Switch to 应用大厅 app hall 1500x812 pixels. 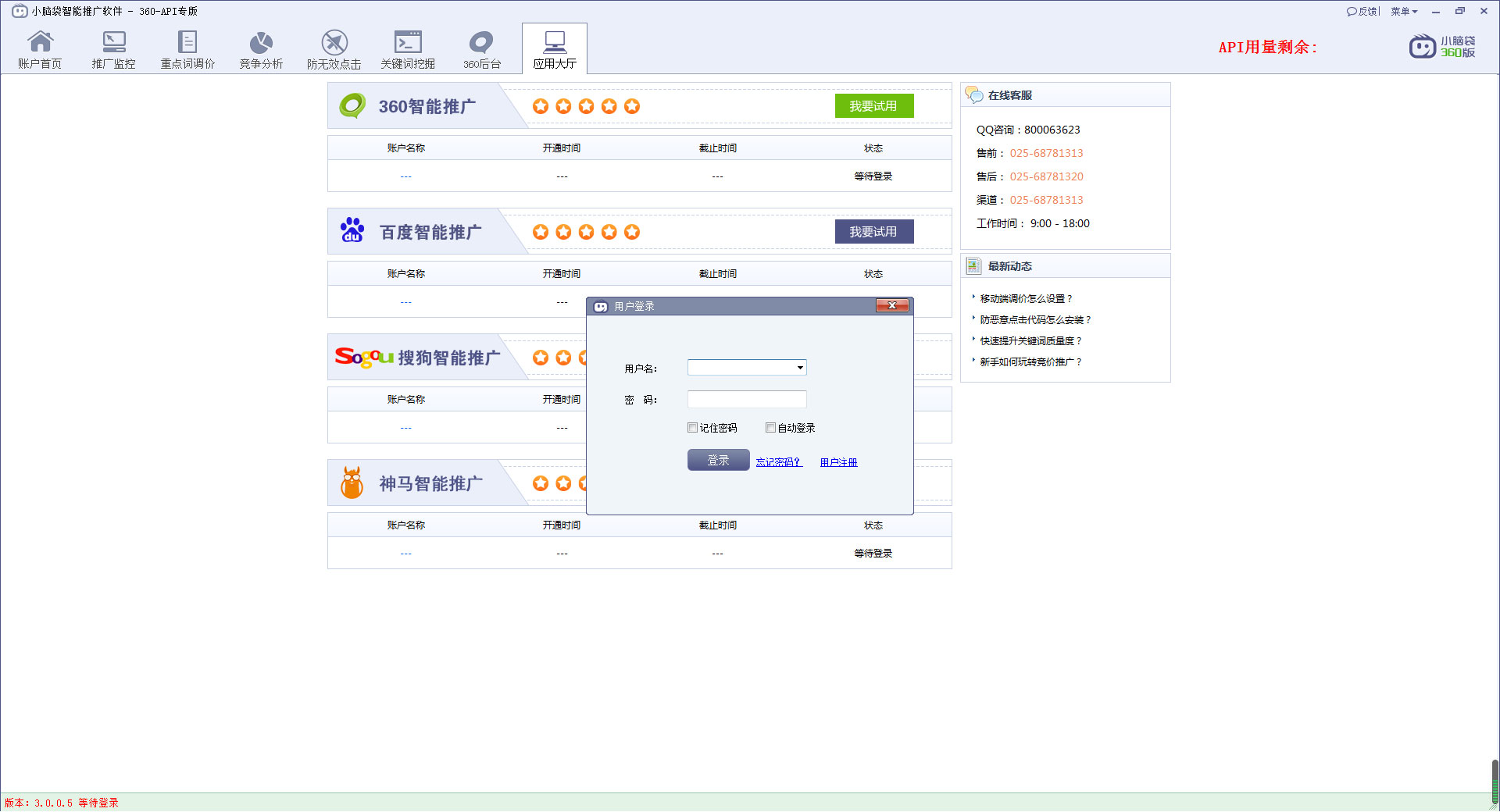pos(554,48)
